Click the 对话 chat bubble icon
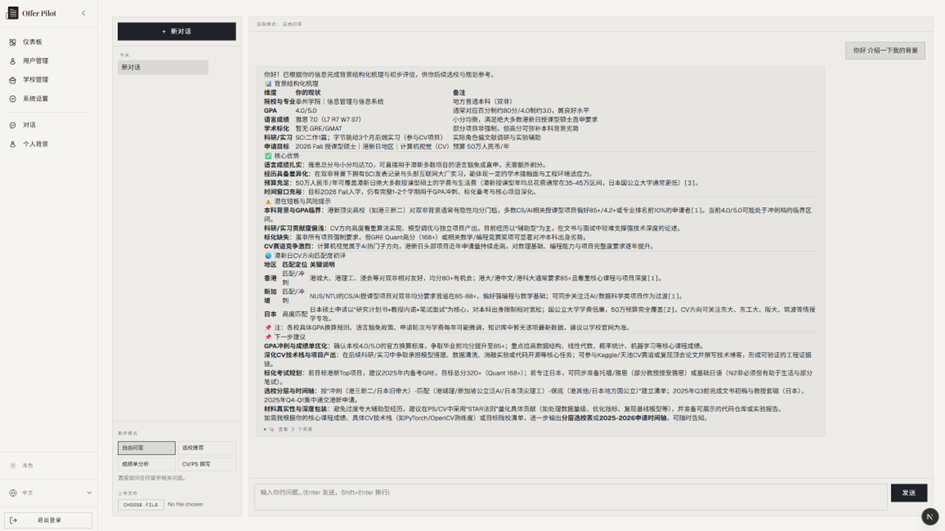The width and height of the screenshot is (945, 531). click(13, 125)
